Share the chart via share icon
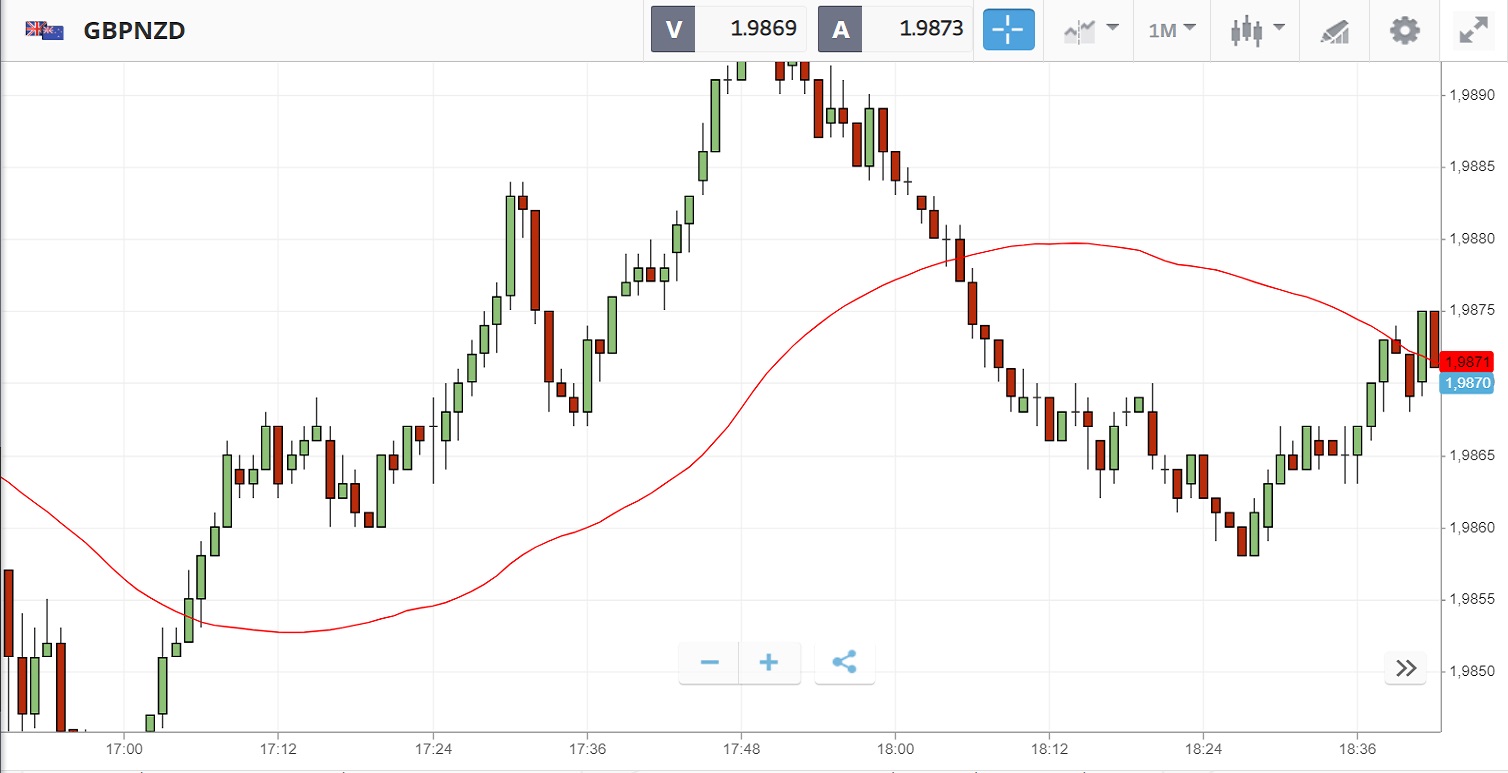 845,663
